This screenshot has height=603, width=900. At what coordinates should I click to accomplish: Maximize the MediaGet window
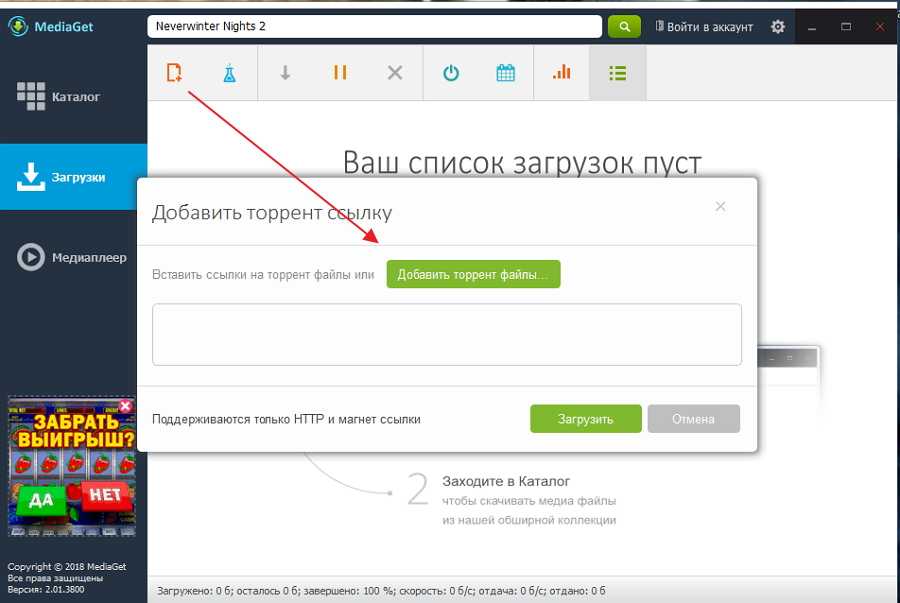[x=846, y=27]
